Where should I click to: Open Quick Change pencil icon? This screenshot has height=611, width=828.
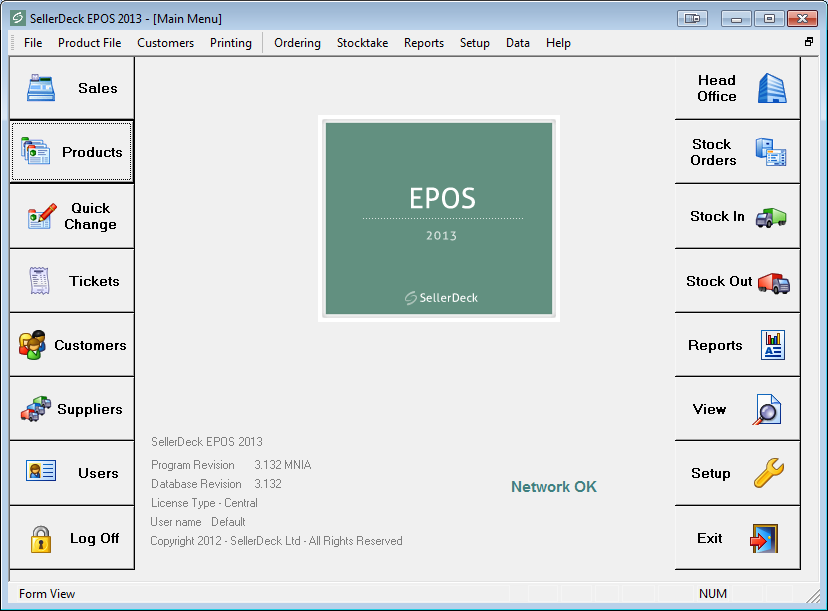click(x=41, y=216)
